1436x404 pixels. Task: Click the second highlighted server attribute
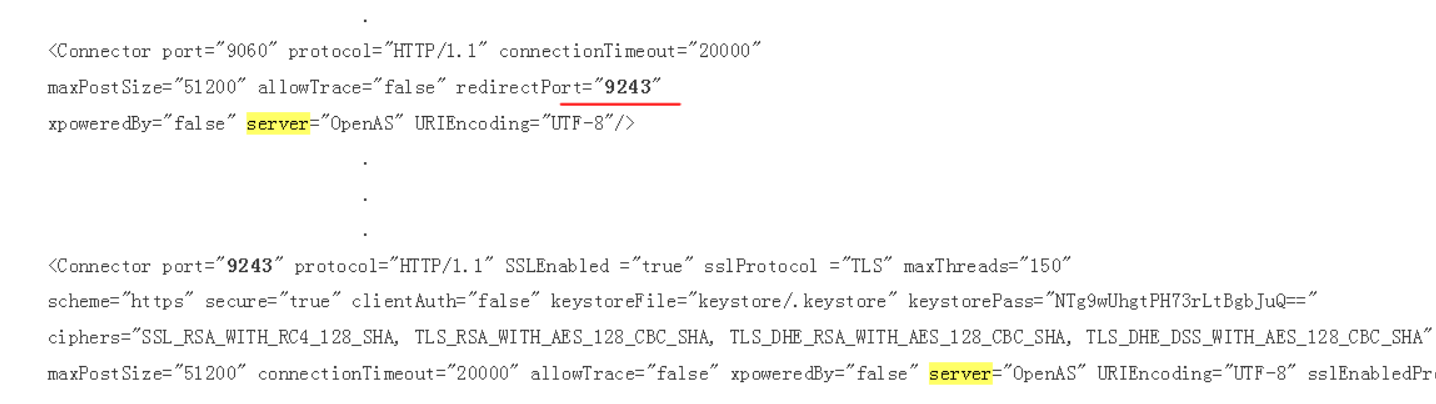click(x=960, y=374)
